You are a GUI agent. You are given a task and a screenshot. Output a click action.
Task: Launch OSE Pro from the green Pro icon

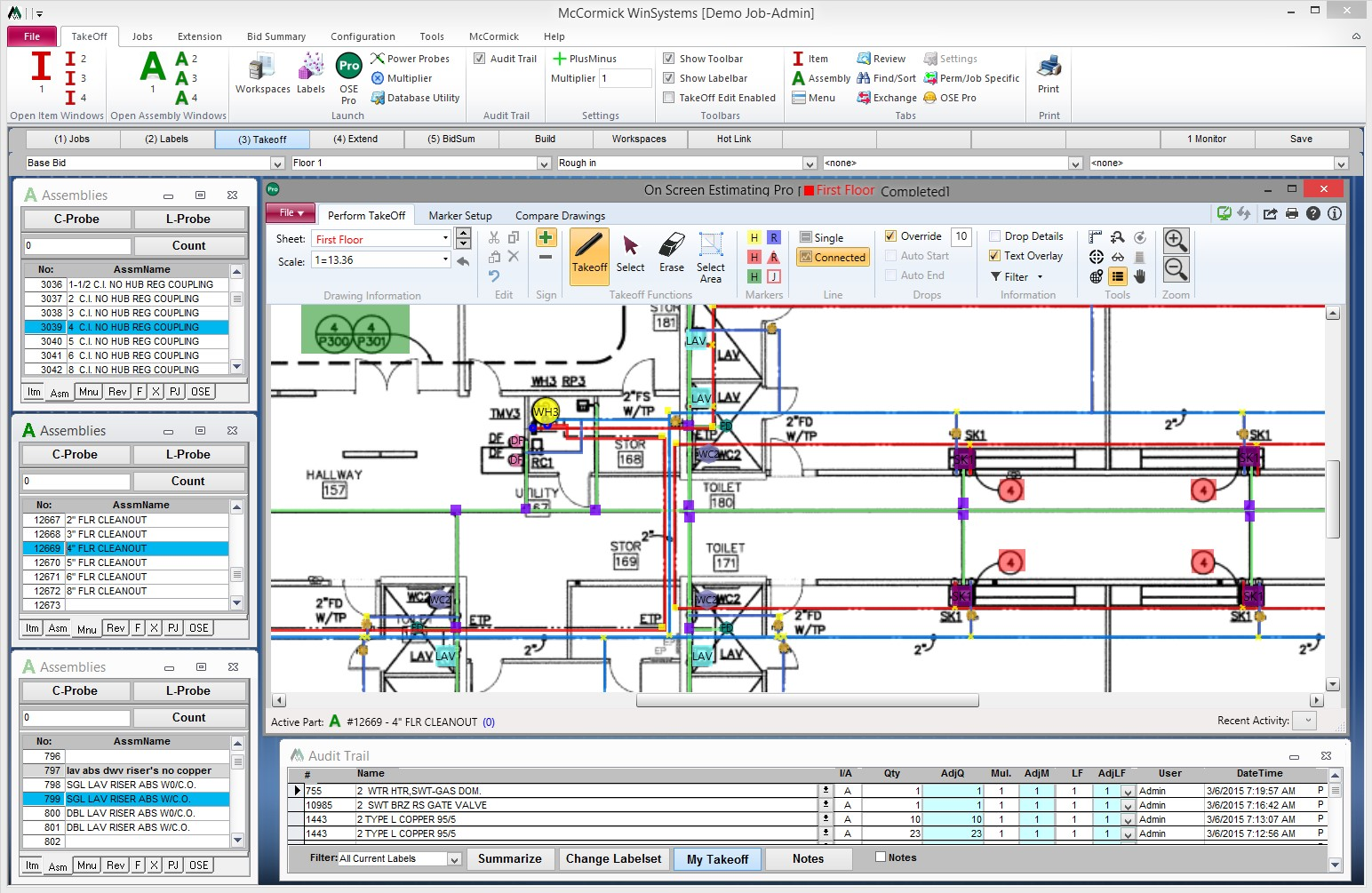348,78
